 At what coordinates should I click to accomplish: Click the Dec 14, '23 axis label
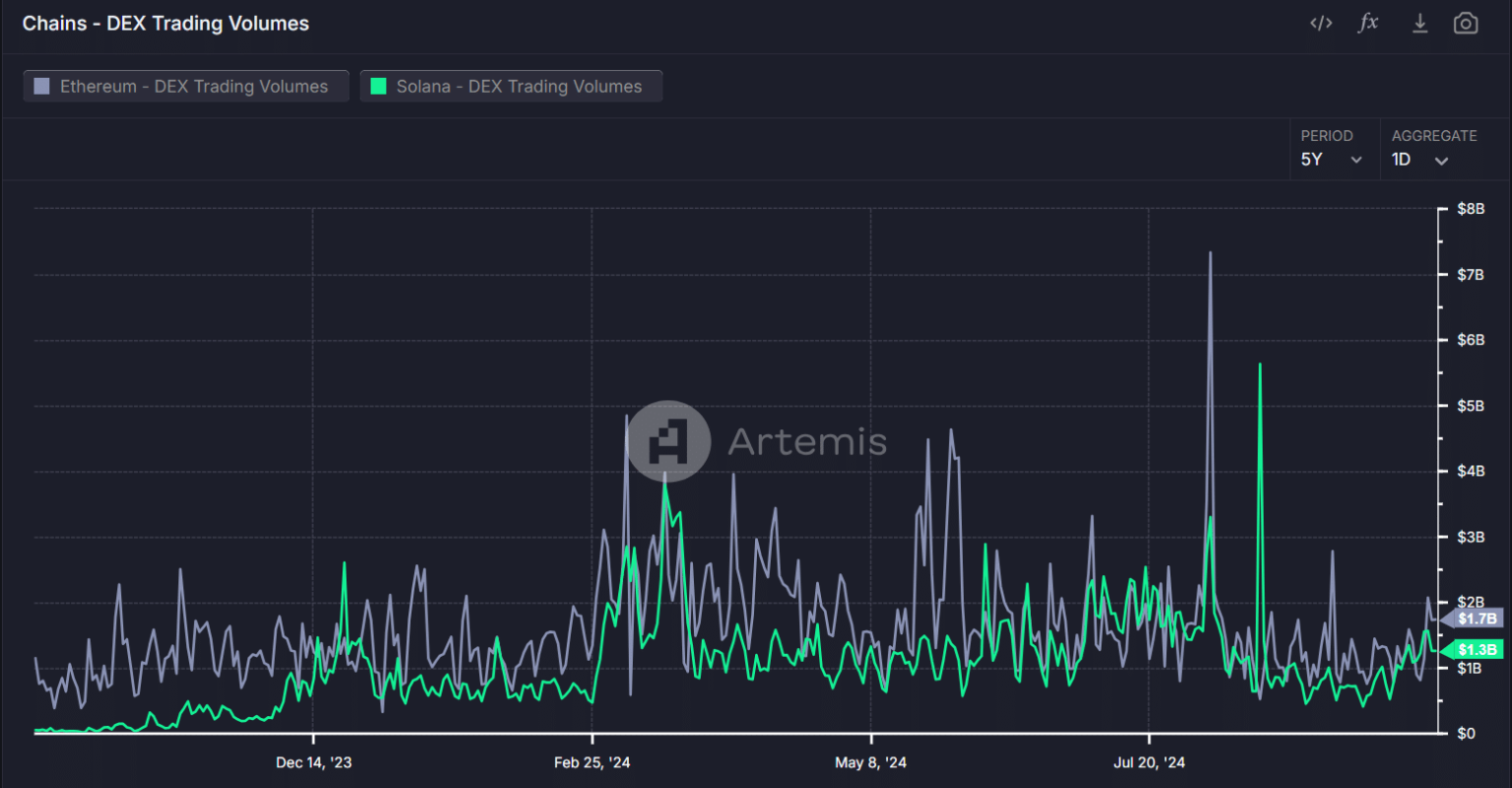pos(313,762)
